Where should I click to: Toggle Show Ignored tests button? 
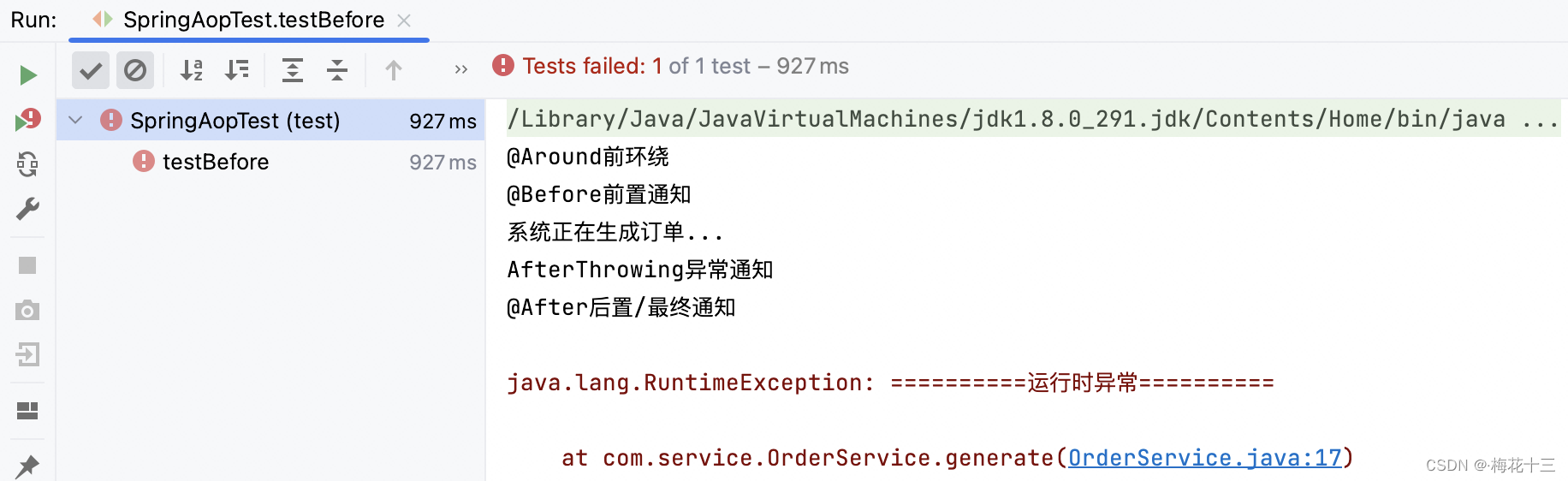tap(135, 70)
